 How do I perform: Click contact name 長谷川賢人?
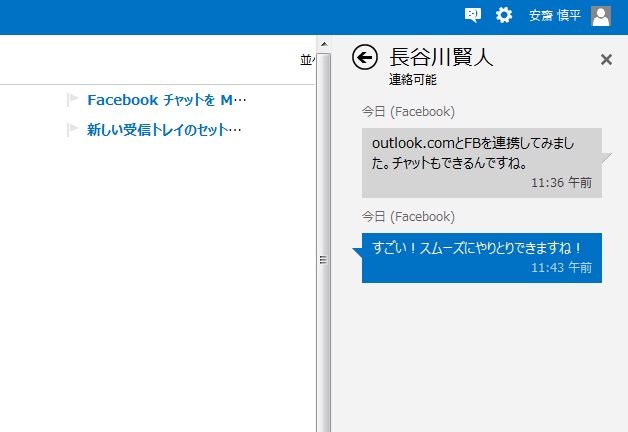click(440, 57)
